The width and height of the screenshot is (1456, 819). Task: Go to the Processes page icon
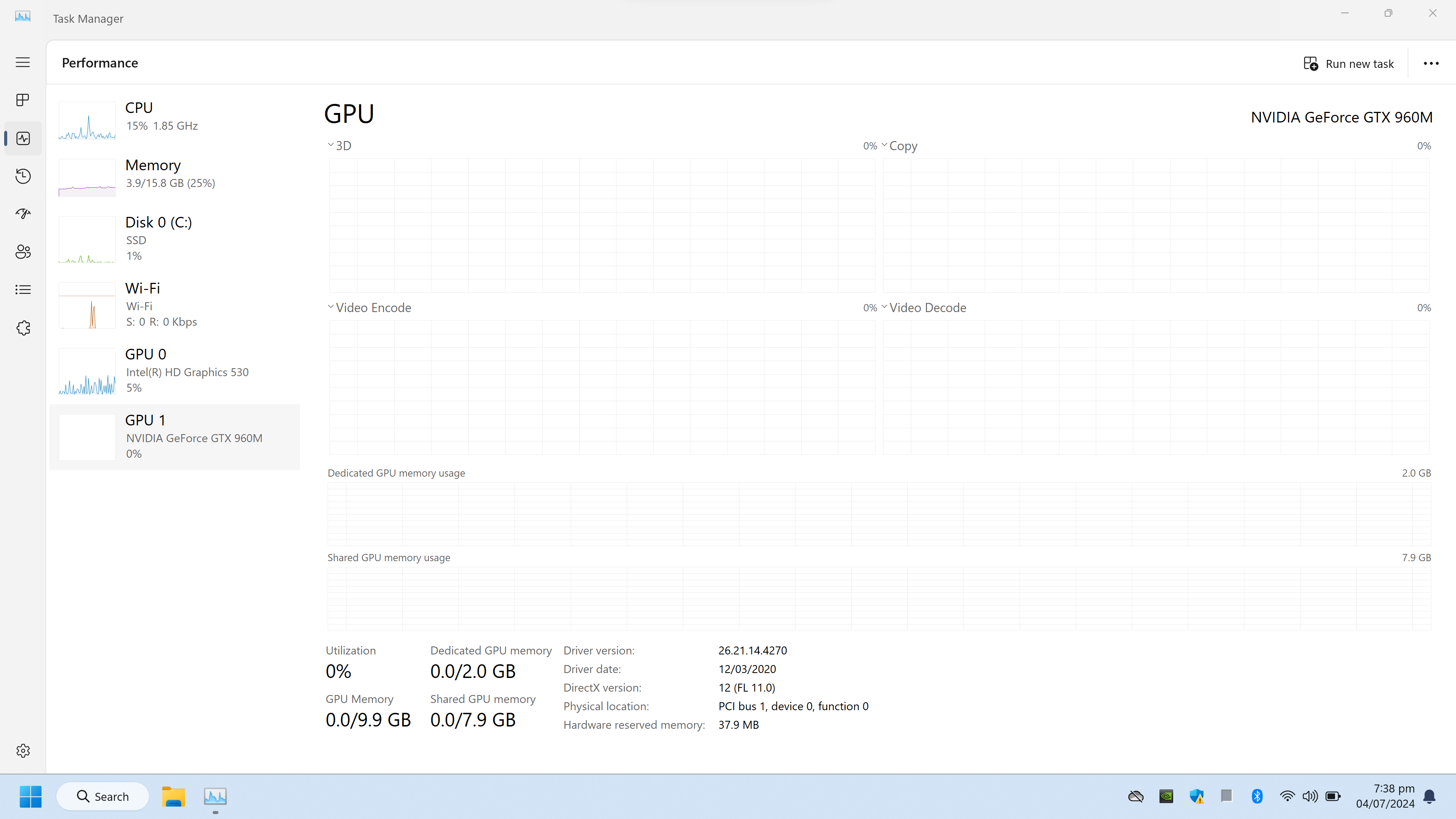[x=23, y=100]
